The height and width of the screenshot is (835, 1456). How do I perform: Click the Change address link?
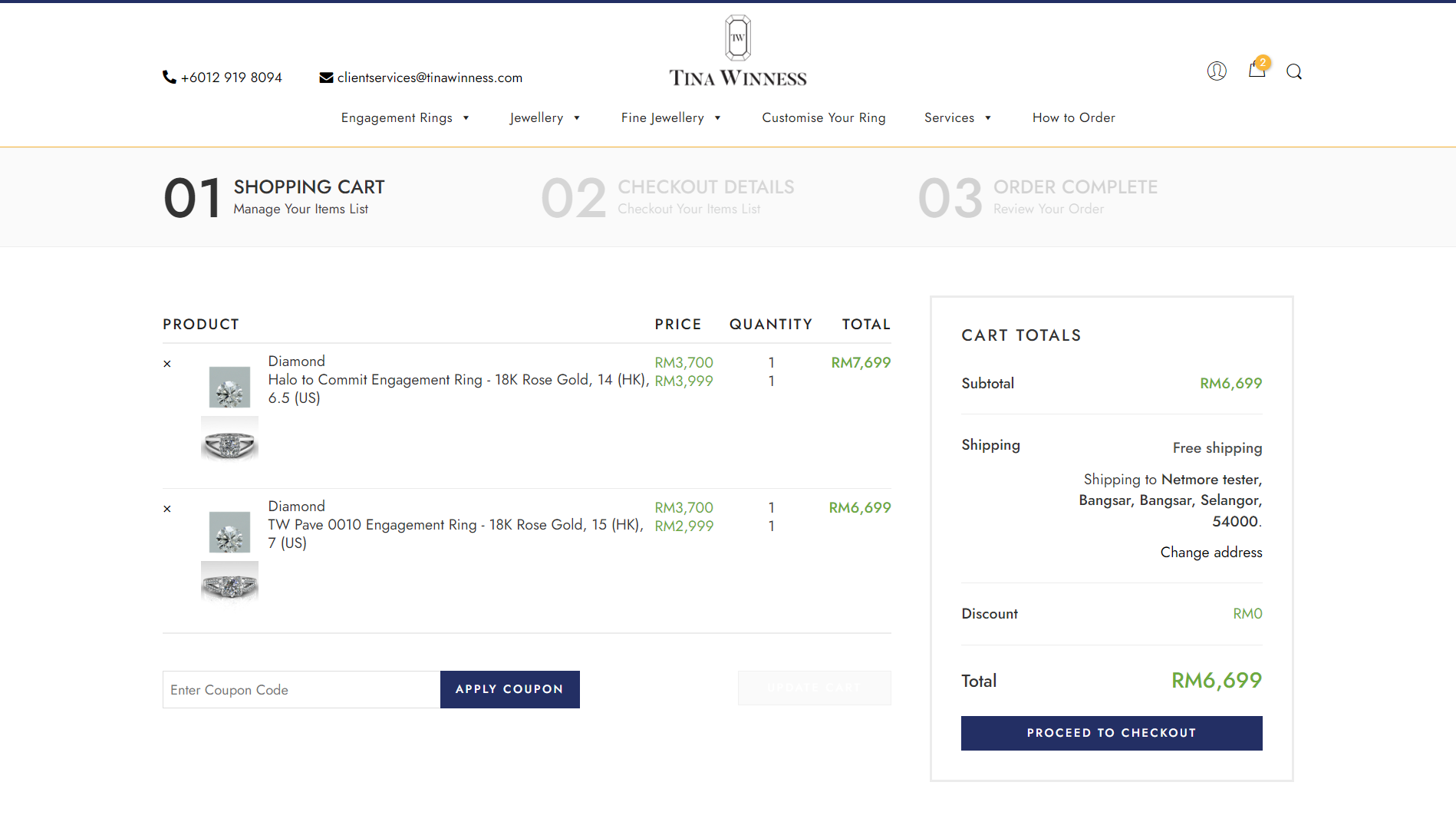click(1211, 552)
